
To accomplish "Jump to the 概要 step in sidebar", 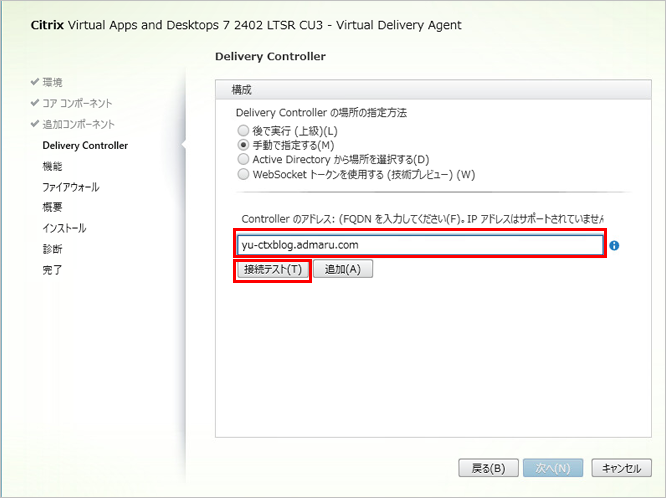I will (52, 207).
